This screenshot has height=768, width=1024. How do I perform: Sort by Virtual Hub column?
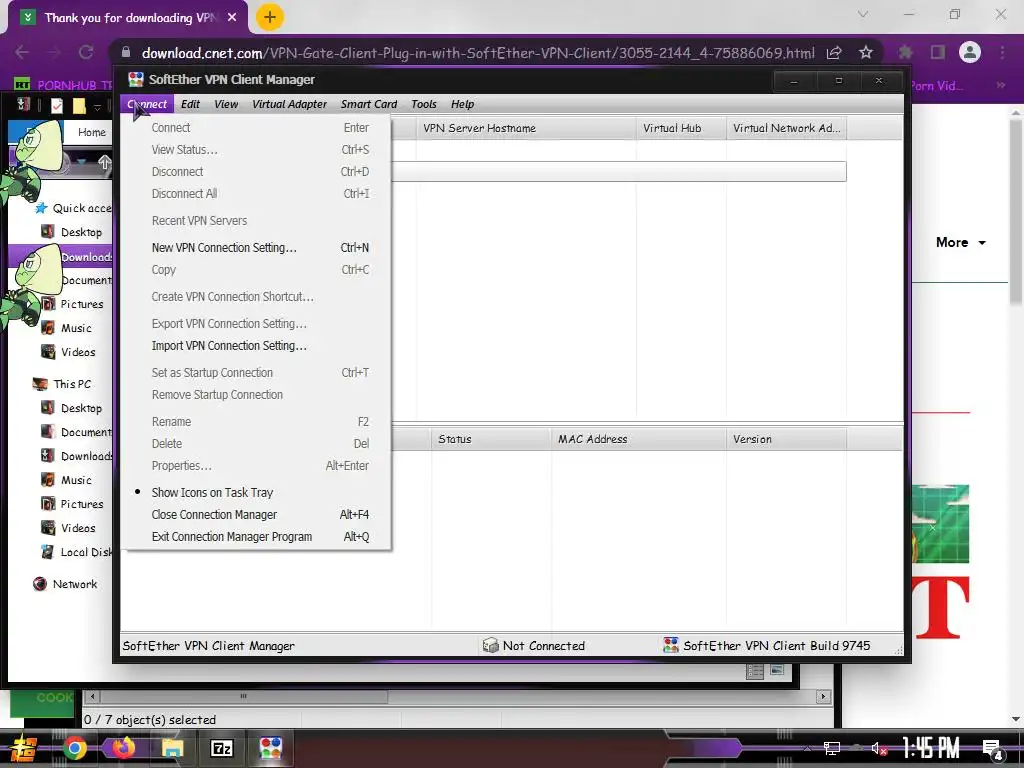click(681, 128)
